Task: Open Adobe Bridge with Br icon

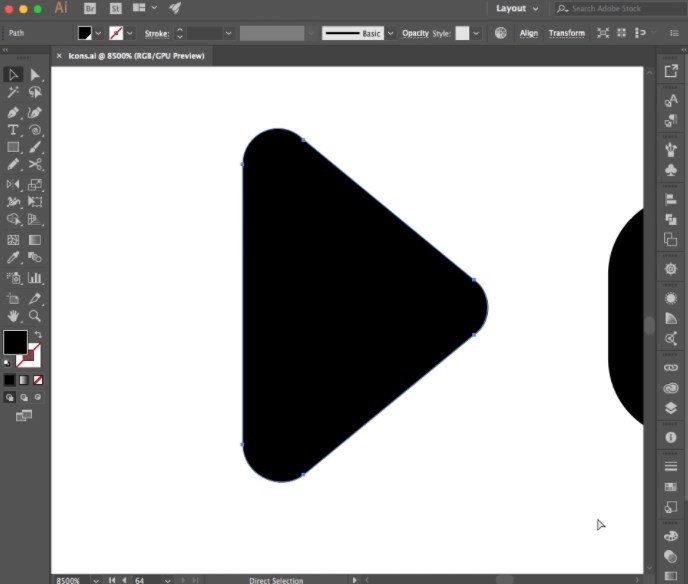Action: coord(90,8)
